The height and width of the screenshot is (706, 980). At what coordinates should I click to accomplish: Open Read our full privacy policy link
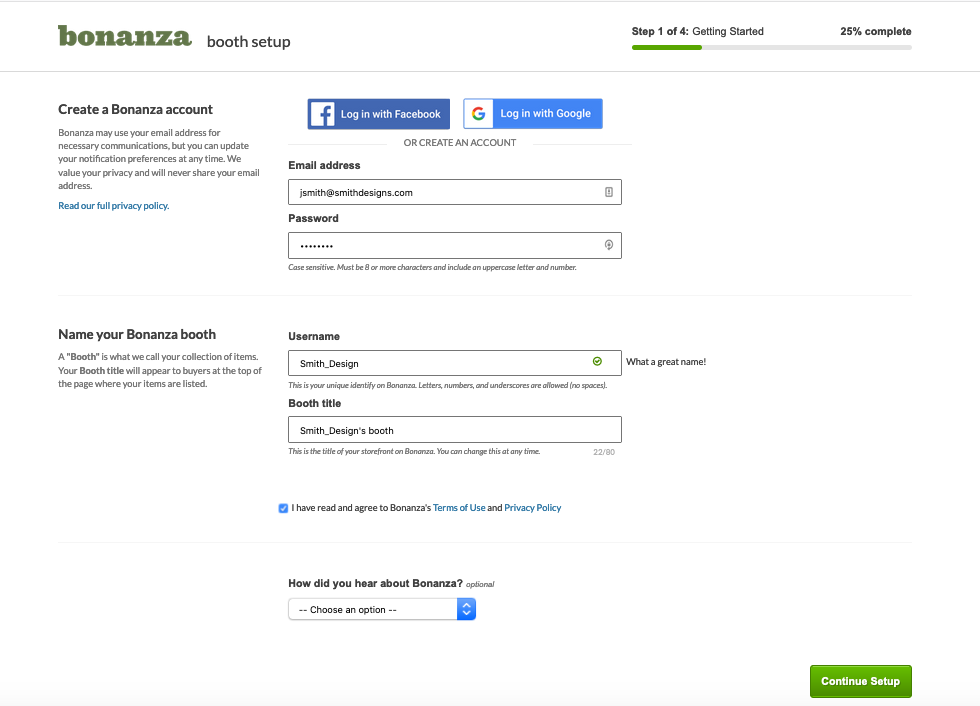pos(114,206)
